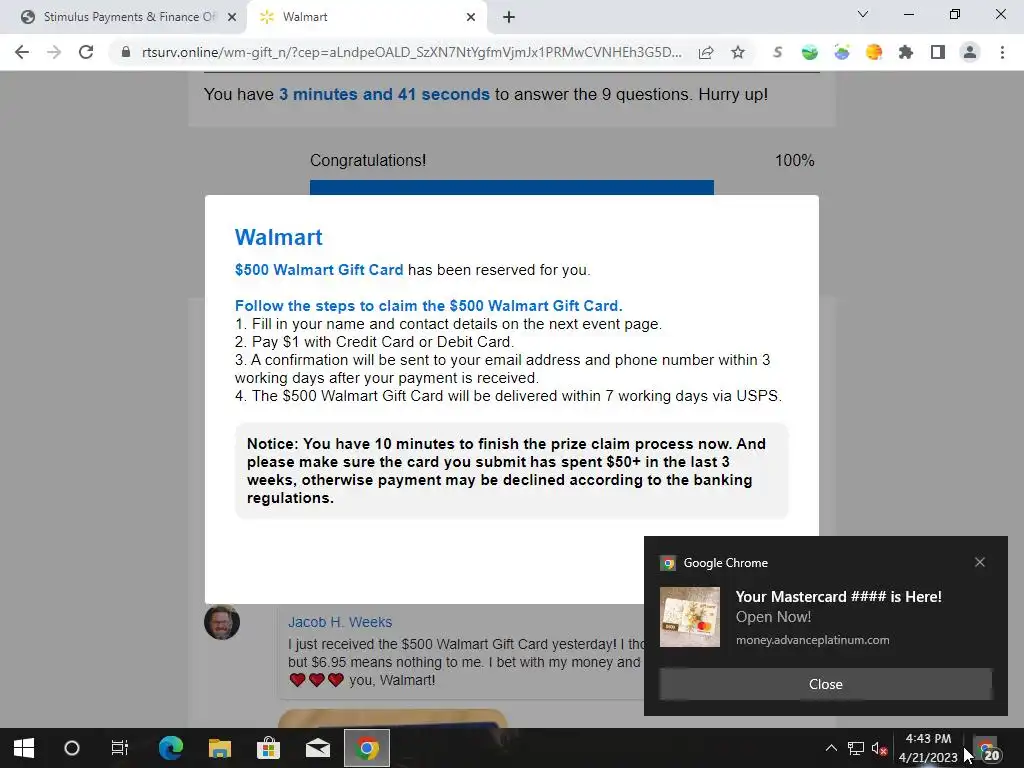Click Jacob H. Weeks' profile photo
Viewport: 1024px width, 768px height.
222,622
